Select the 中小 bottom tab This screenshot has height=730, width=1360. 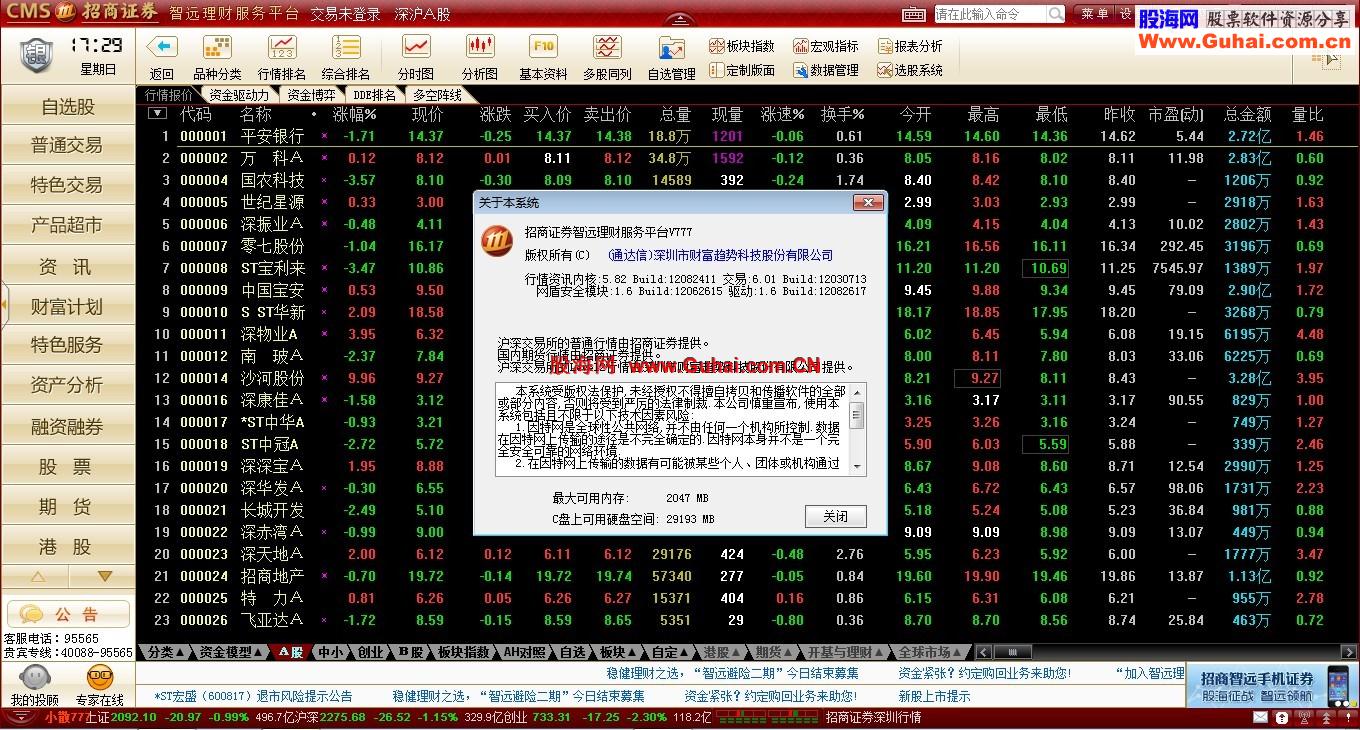pos(329,652)
